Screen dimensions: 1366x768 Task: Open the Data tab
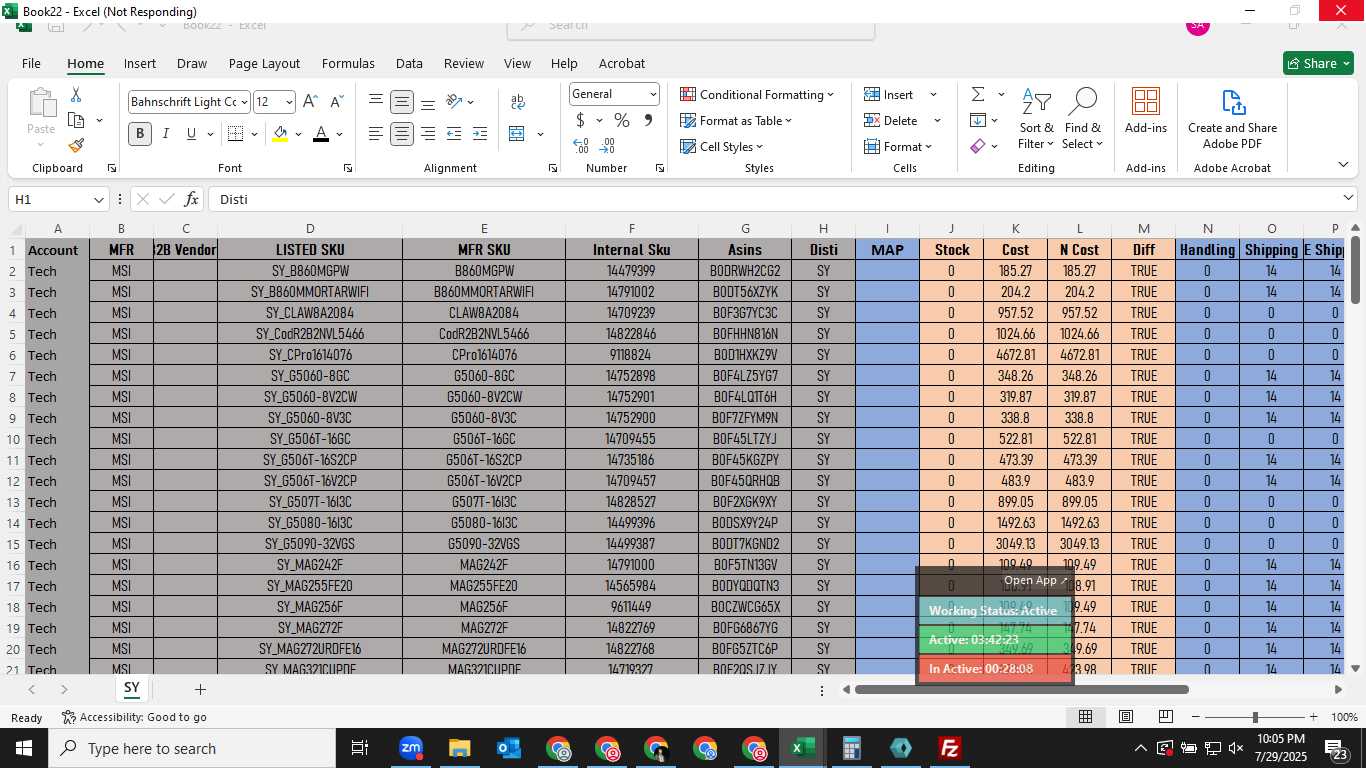(x=409, y=63)
